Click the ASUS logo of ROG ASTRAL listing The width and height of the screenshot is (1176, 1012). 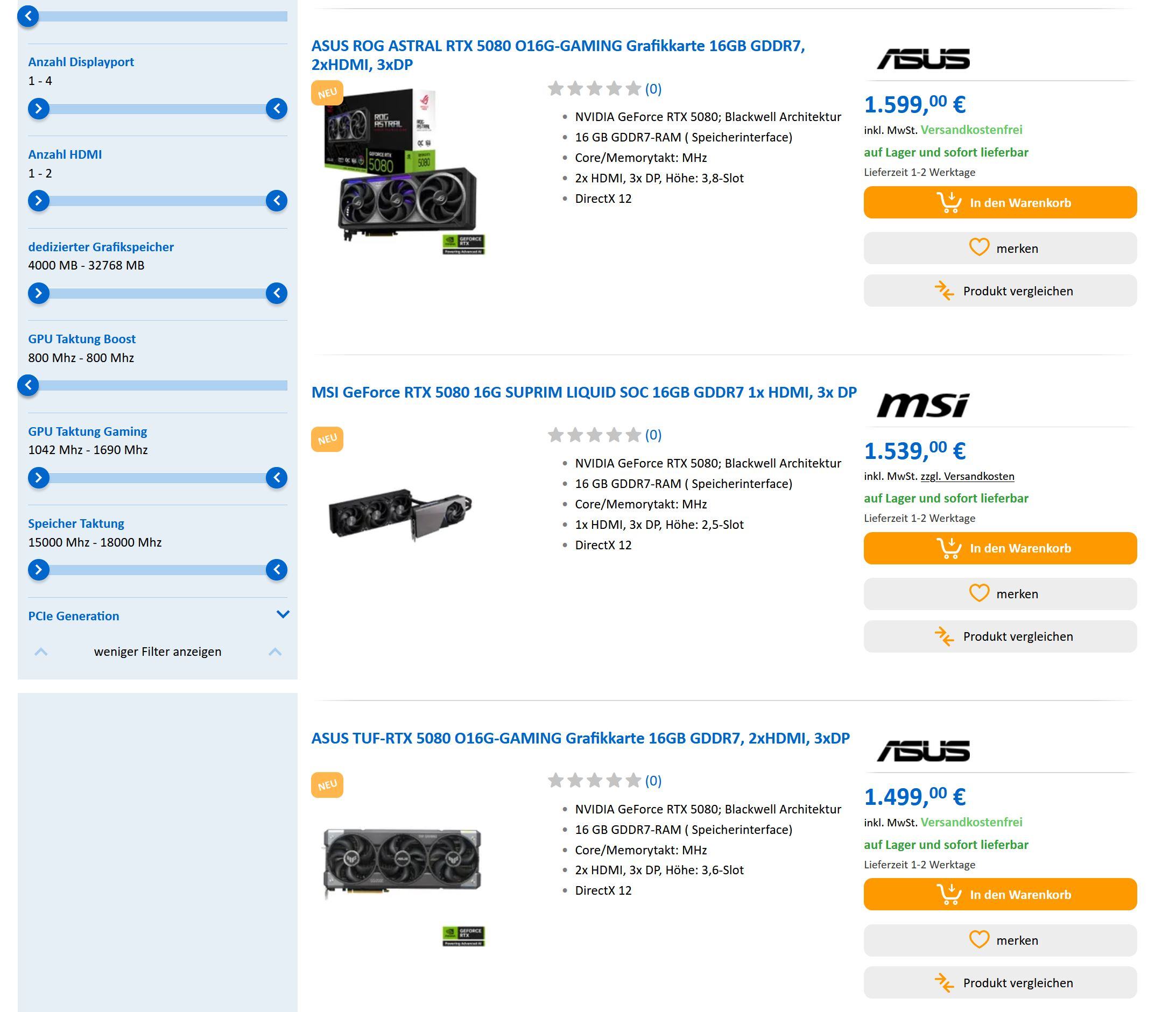tap(923, 59)
